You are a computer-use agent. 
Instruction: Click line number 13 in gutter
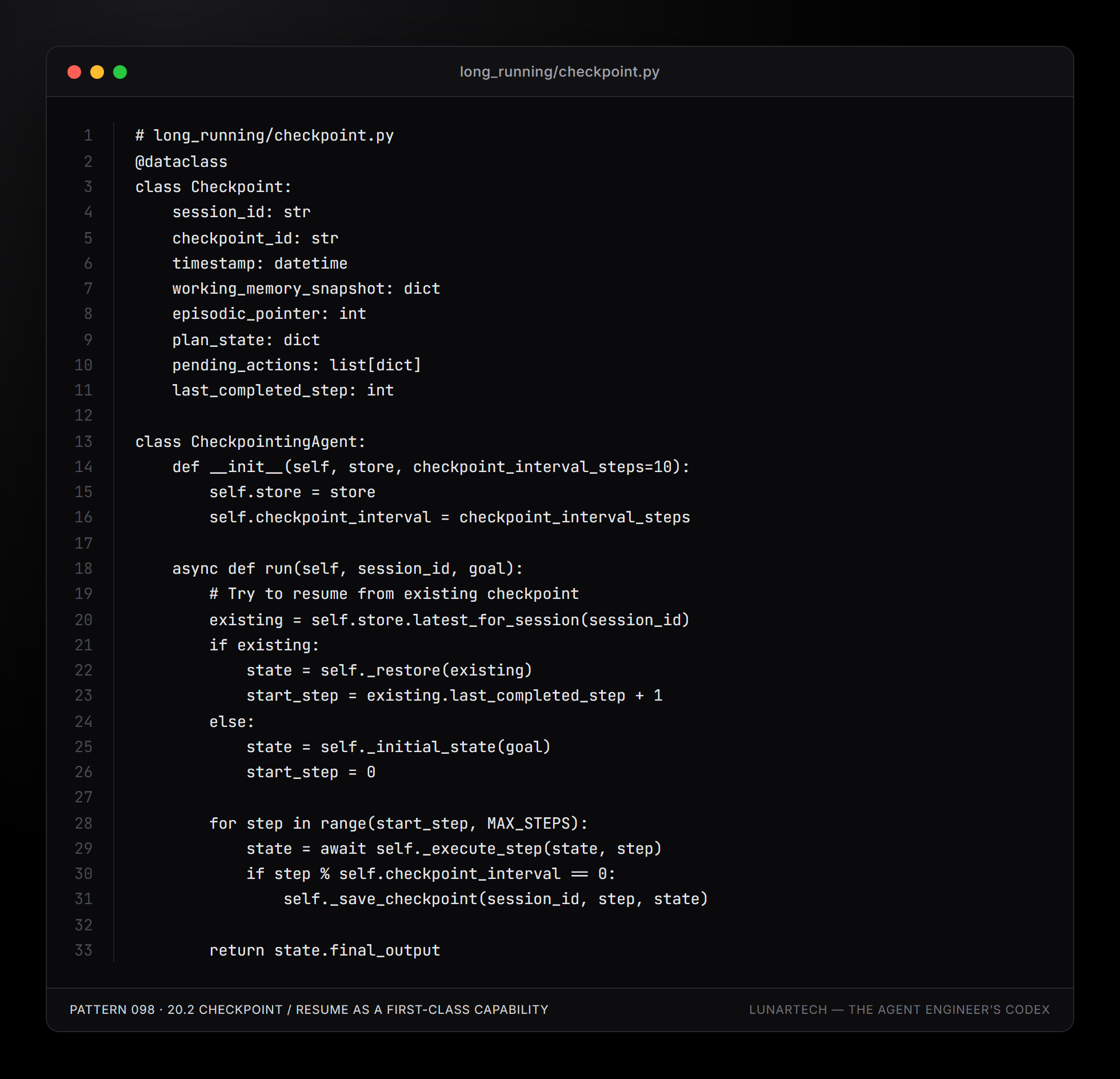click(83, 442)
